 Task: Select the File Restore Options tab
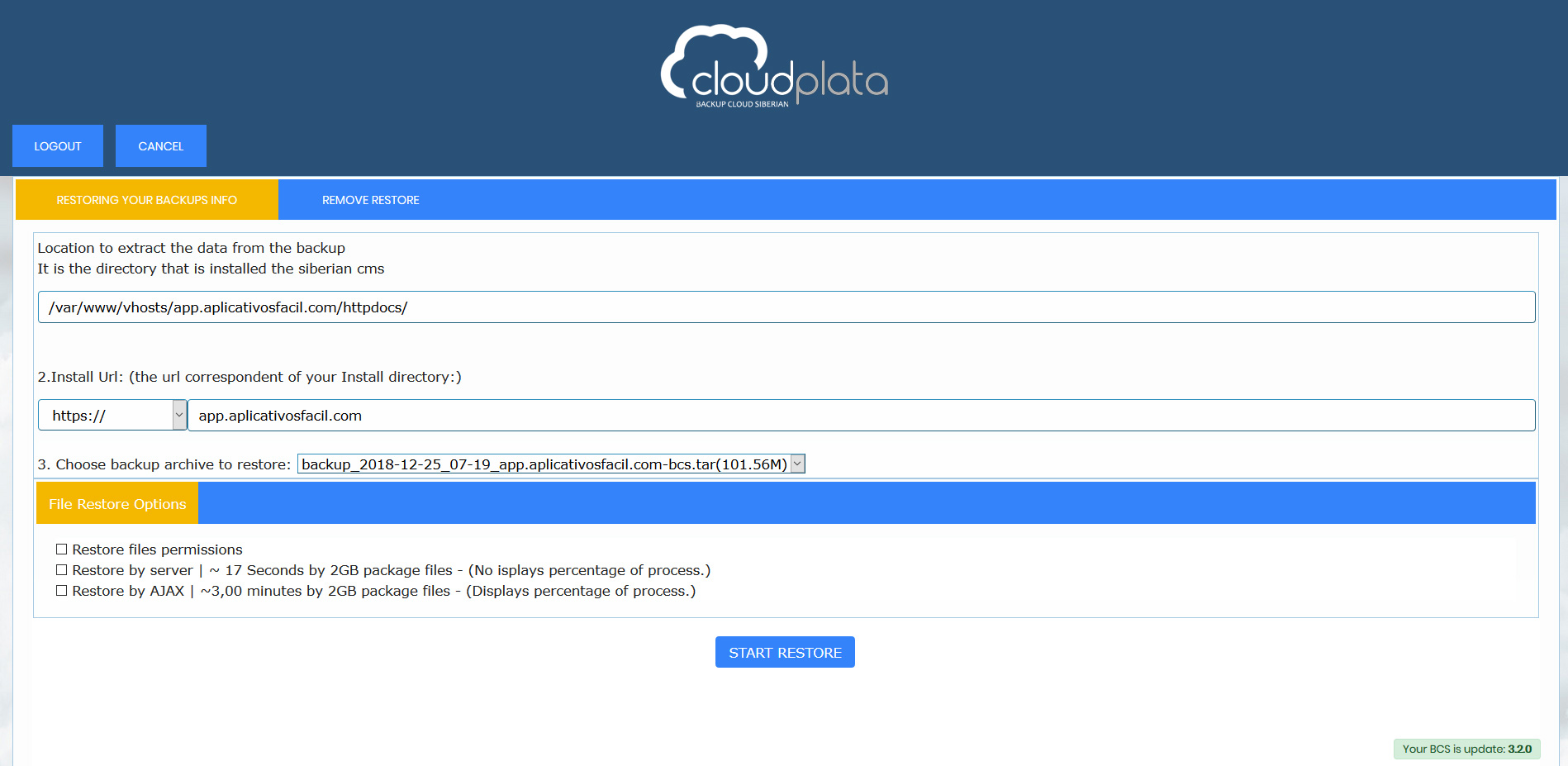point(117,503)
